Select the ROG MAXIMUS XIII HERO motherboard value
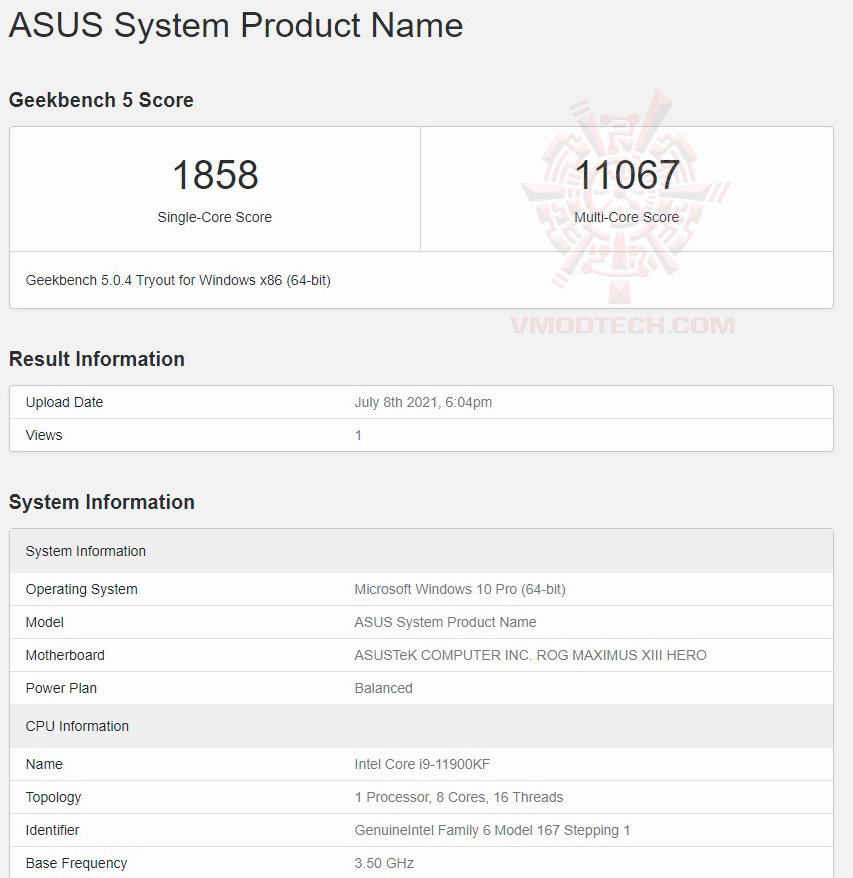Screen dimensions: 853x878 pyautogui.click(x=530, y=655)
